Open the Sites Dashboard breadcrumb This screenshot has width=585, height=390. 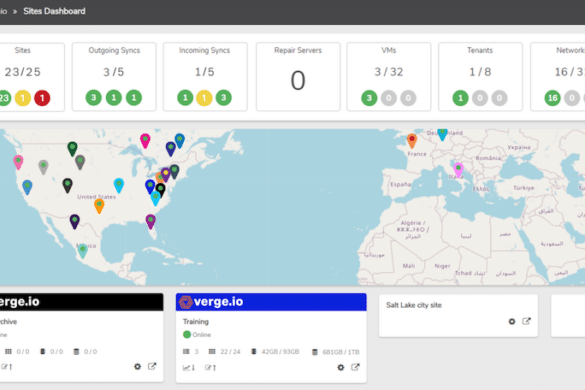[54, 11]
